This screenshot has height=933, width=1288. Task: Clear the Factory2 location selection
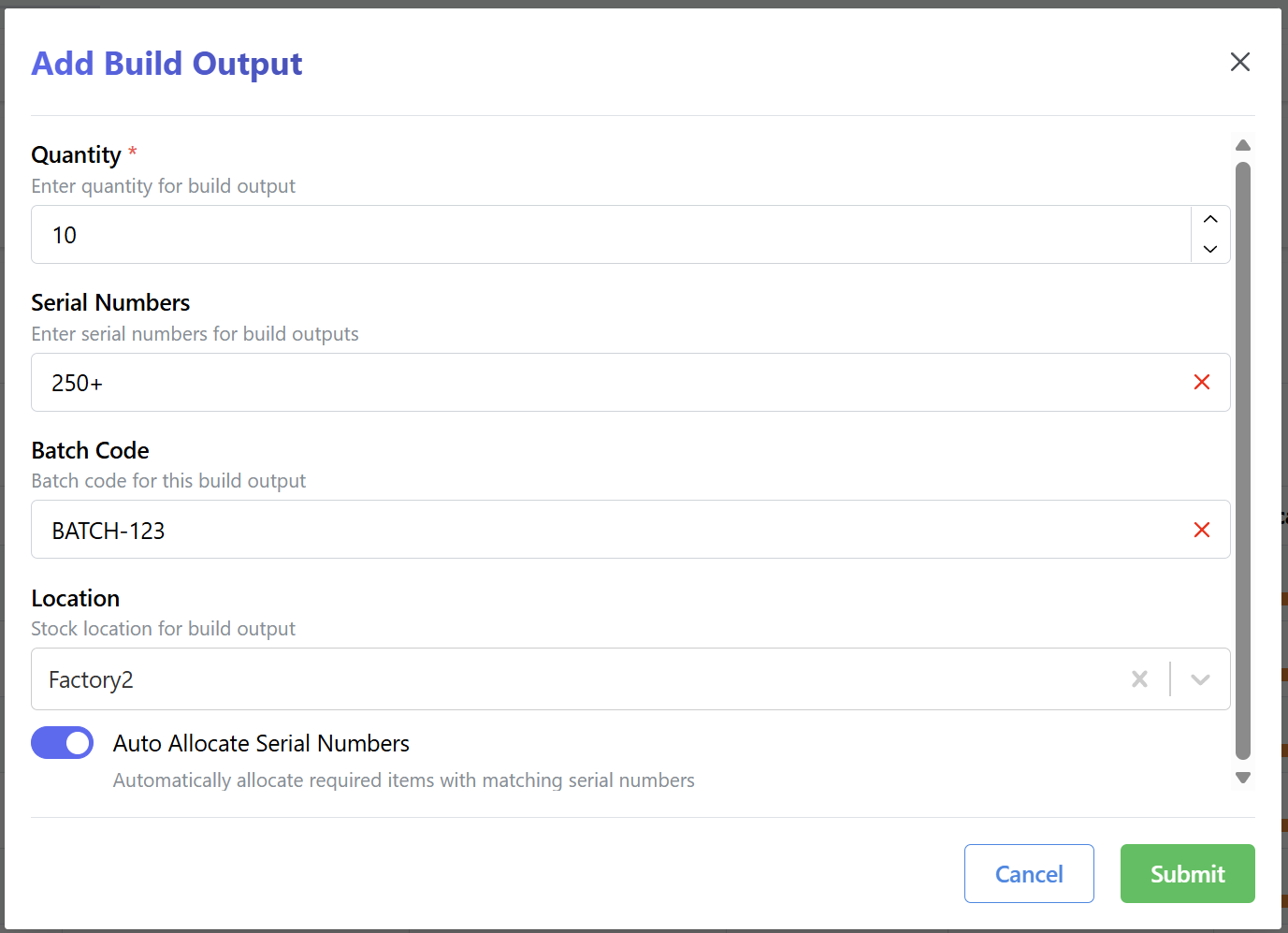click(1139, 679)
